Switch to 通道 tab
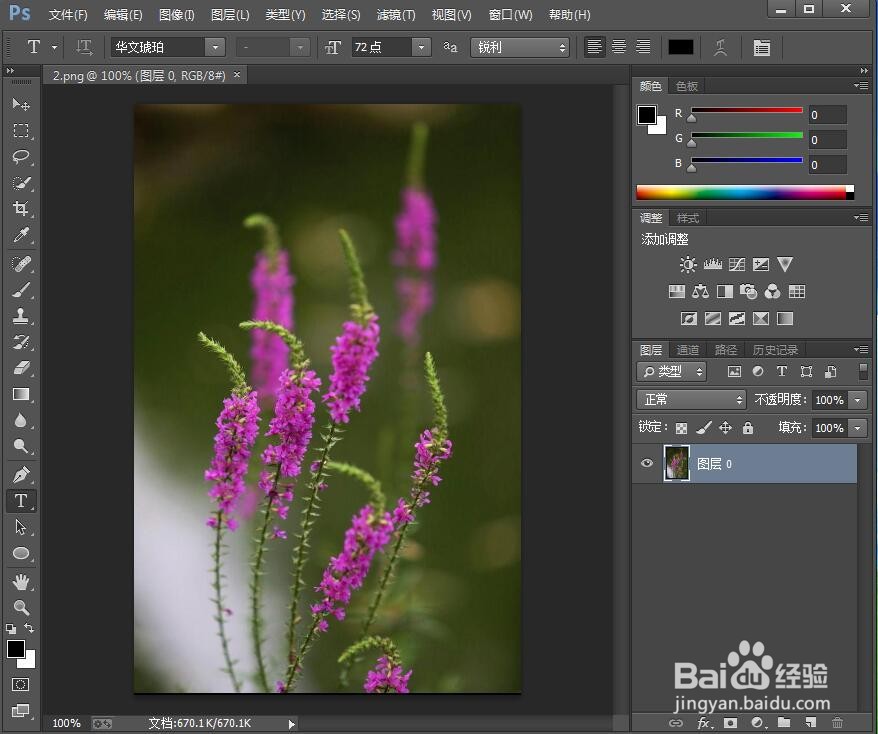 coord(688,350)
